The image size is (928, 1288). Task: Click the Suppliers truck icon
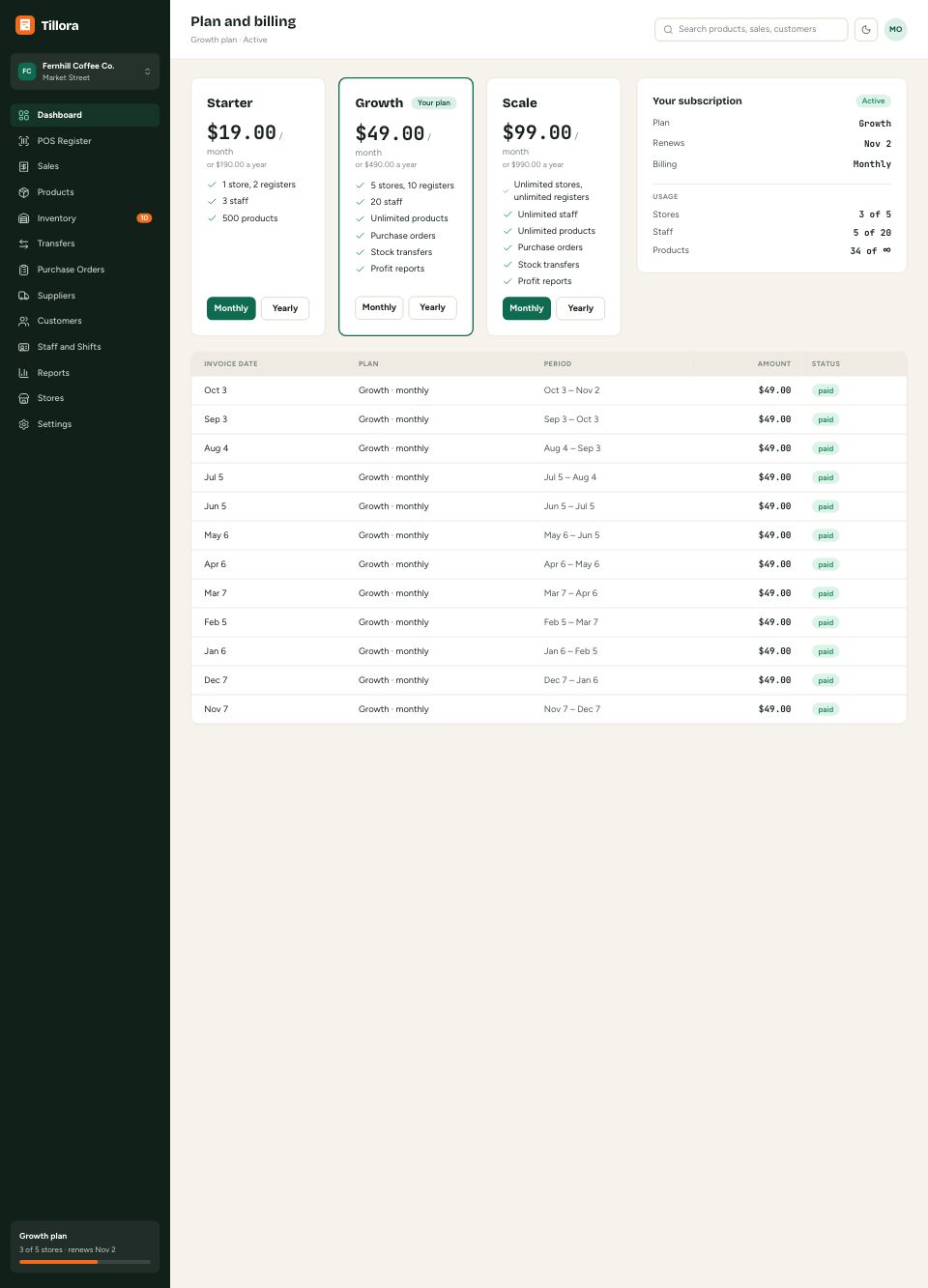[24, 296]
